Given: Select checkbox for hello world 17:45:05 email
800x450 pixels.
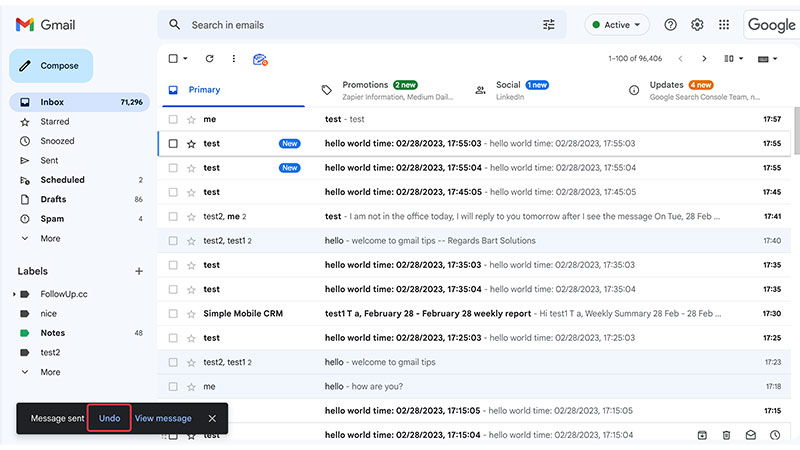Looking at the screenshot, I should tap(173, 192).
